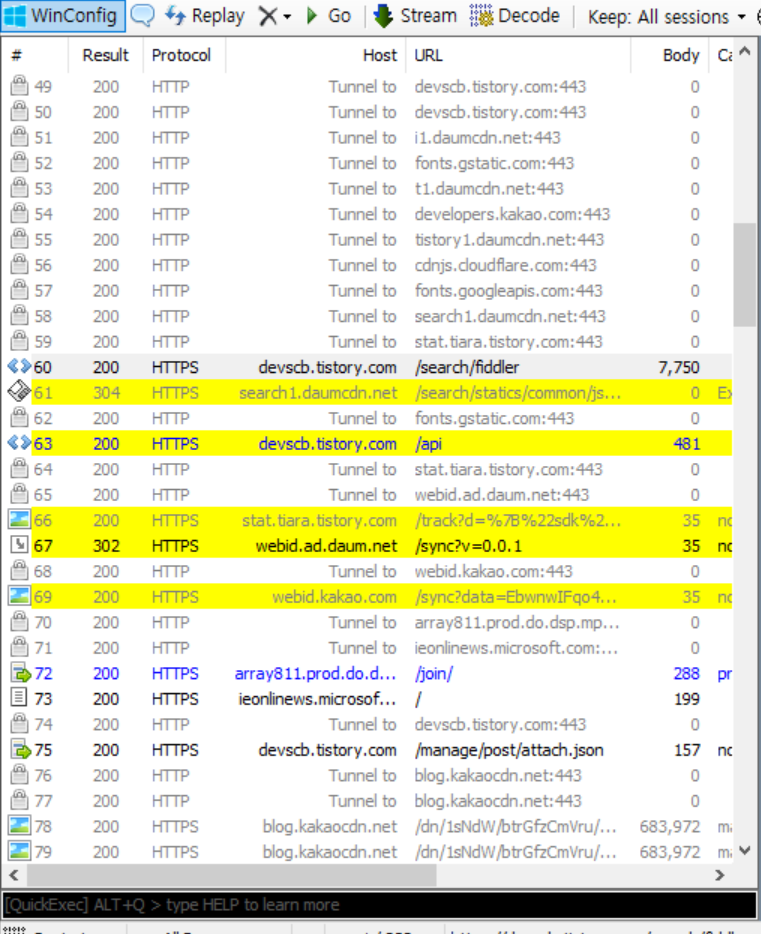761x934 pixels.
Task: Click the lock icon of session 49
Action: (x=20, y=86)
